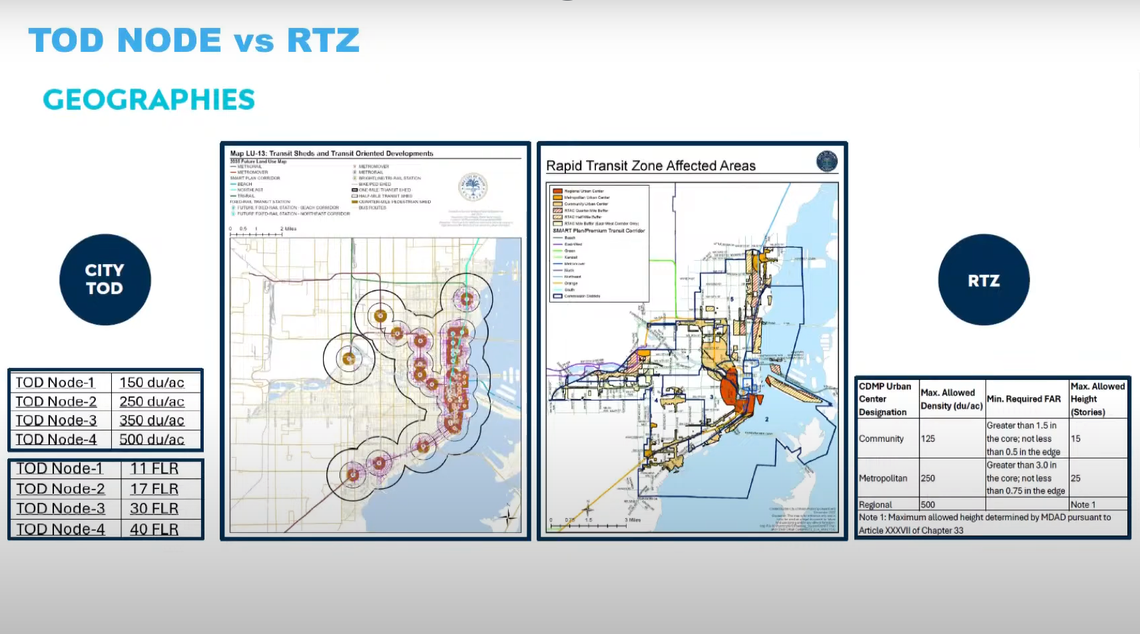Screen dimensions: 1140x634
Task: Collapse the 2020 Future Land Use Map legend
Action: [x=258, y=161]
